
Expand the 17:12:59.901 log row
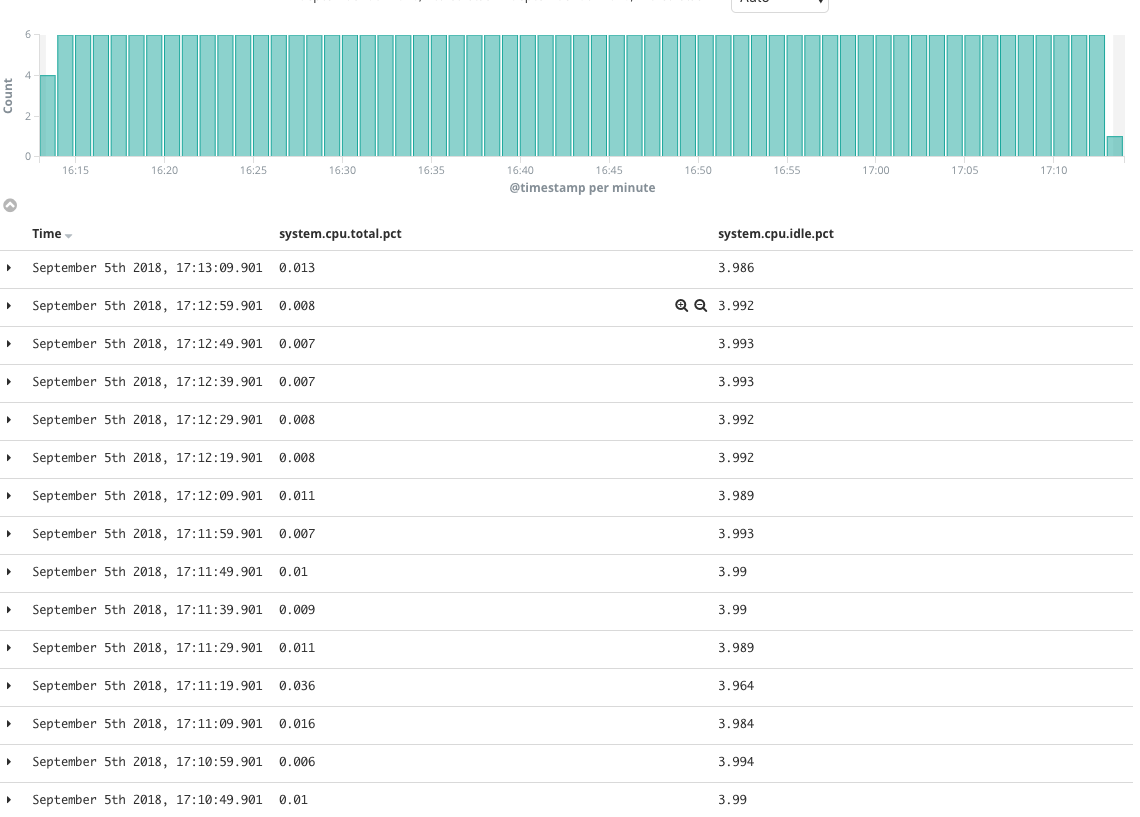click(9, 306)
